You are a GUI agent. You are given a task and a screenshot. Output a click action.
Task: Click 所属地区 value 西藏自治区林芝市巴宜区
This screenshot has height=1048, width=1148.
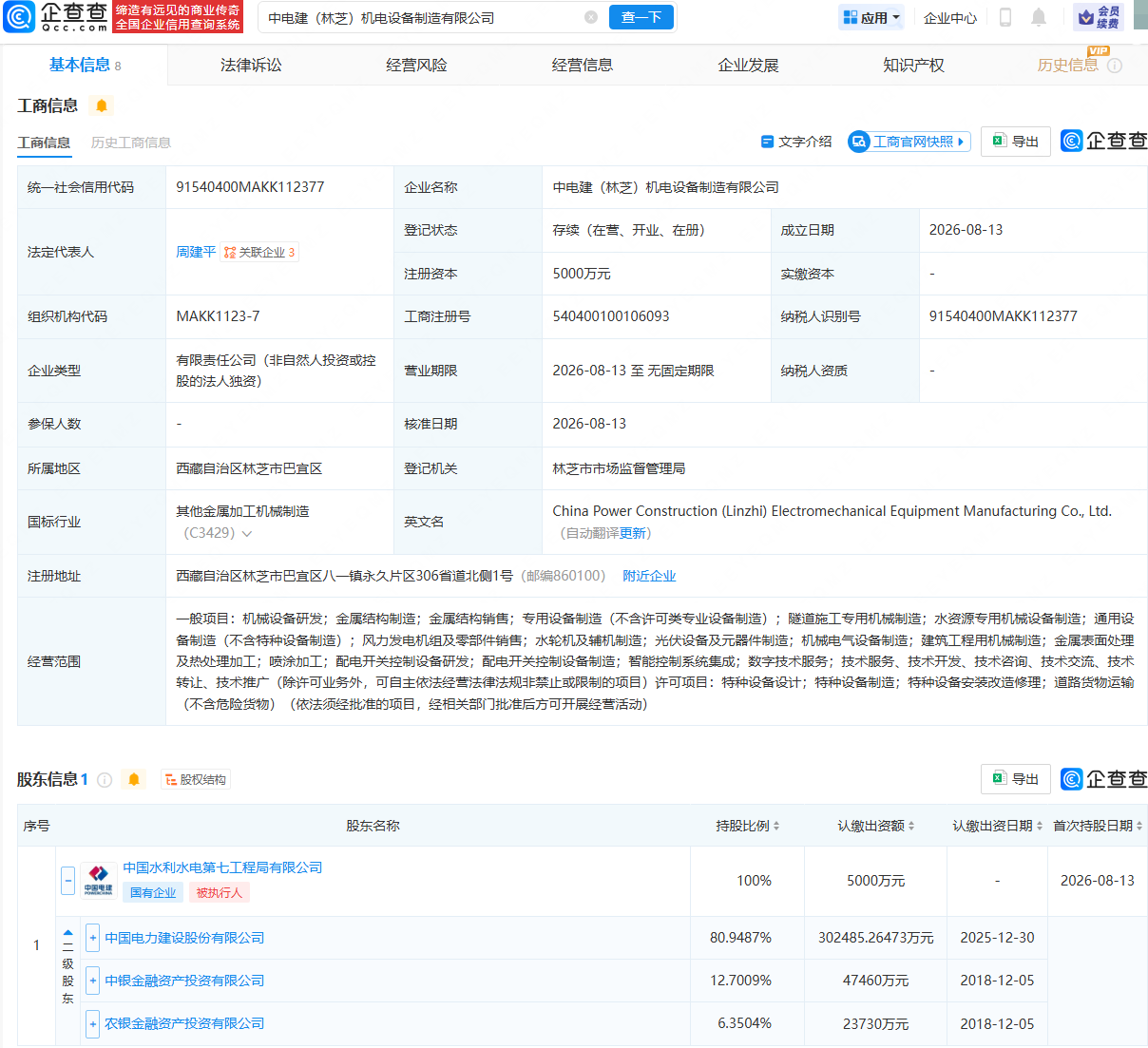pos(249,468)
